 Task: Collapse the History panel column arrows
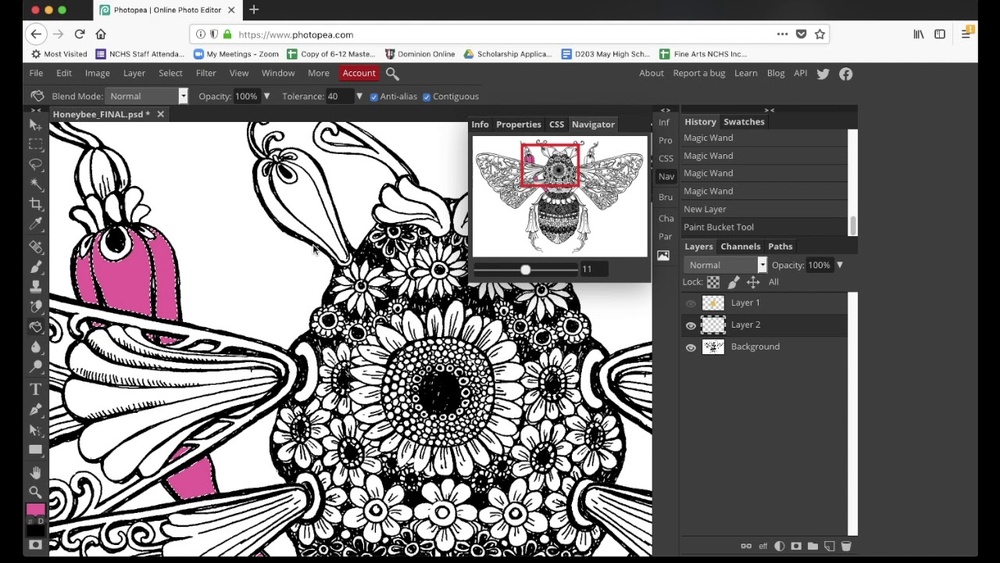(770, 110)
